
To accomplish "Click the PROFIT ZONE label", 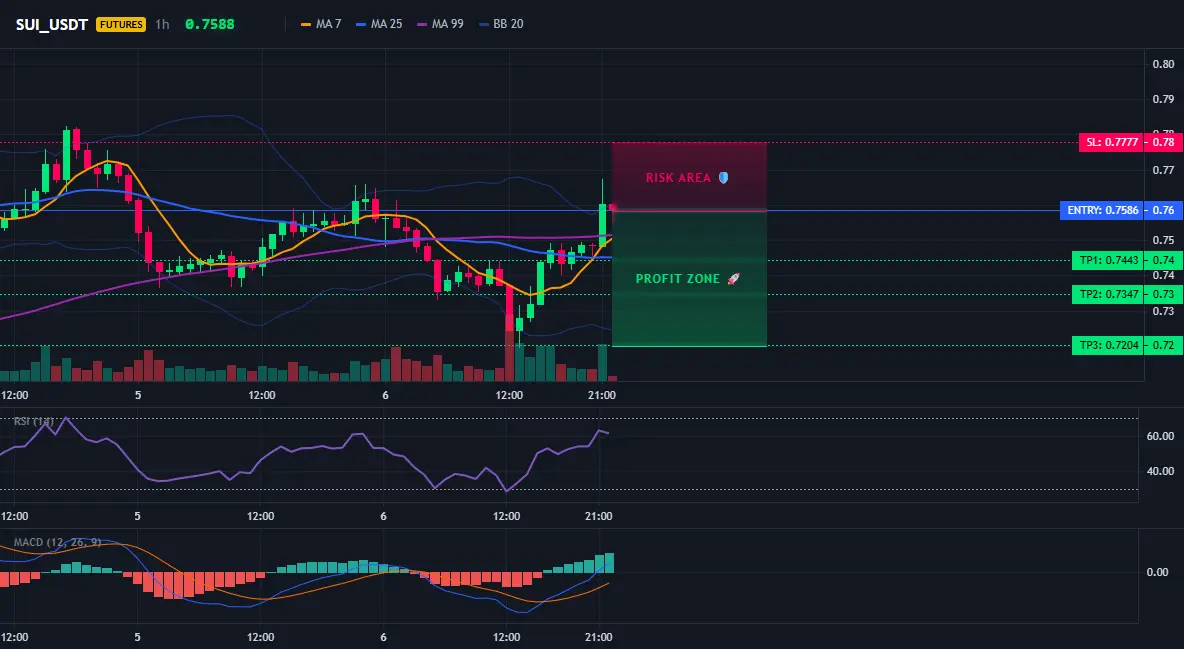I will click(x=678, y=279).
